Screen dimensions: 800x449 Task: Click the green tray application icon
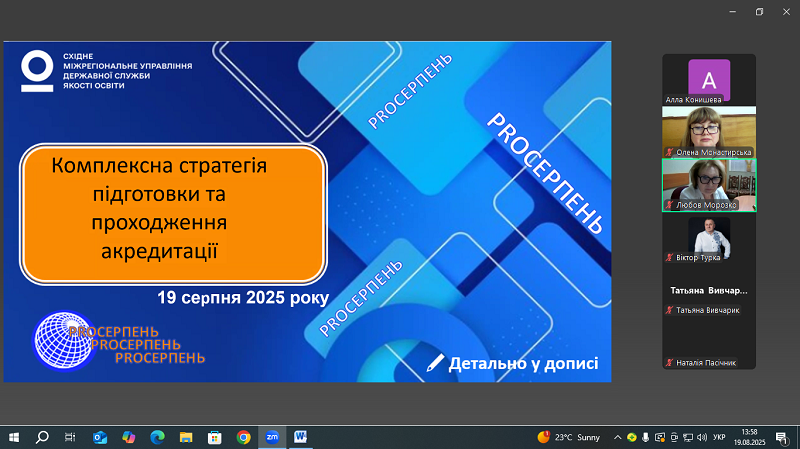click(632, 437)
